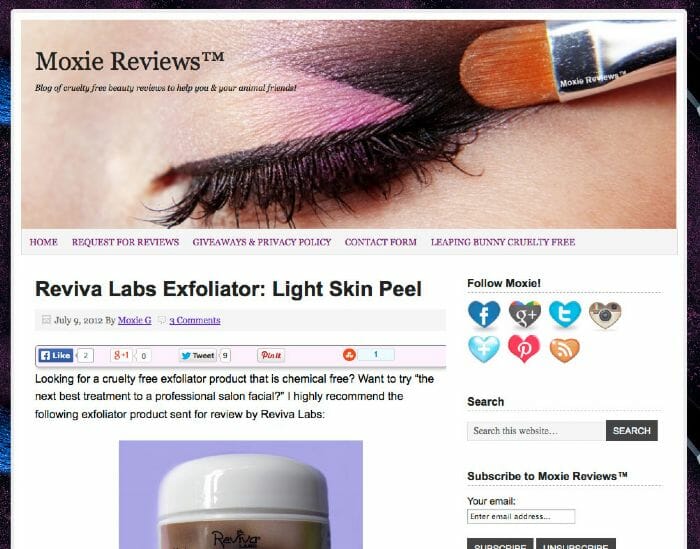Visit the Twitter heart icon
Image resolution: width=700 pixels, height=549 pixels.
tap(565, 314)
